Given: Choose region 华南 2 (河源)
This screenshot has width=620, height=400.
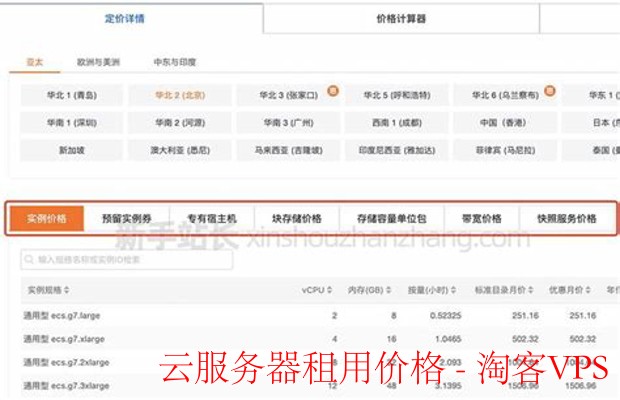Looking at the screenshot, I should click(180, 123).
